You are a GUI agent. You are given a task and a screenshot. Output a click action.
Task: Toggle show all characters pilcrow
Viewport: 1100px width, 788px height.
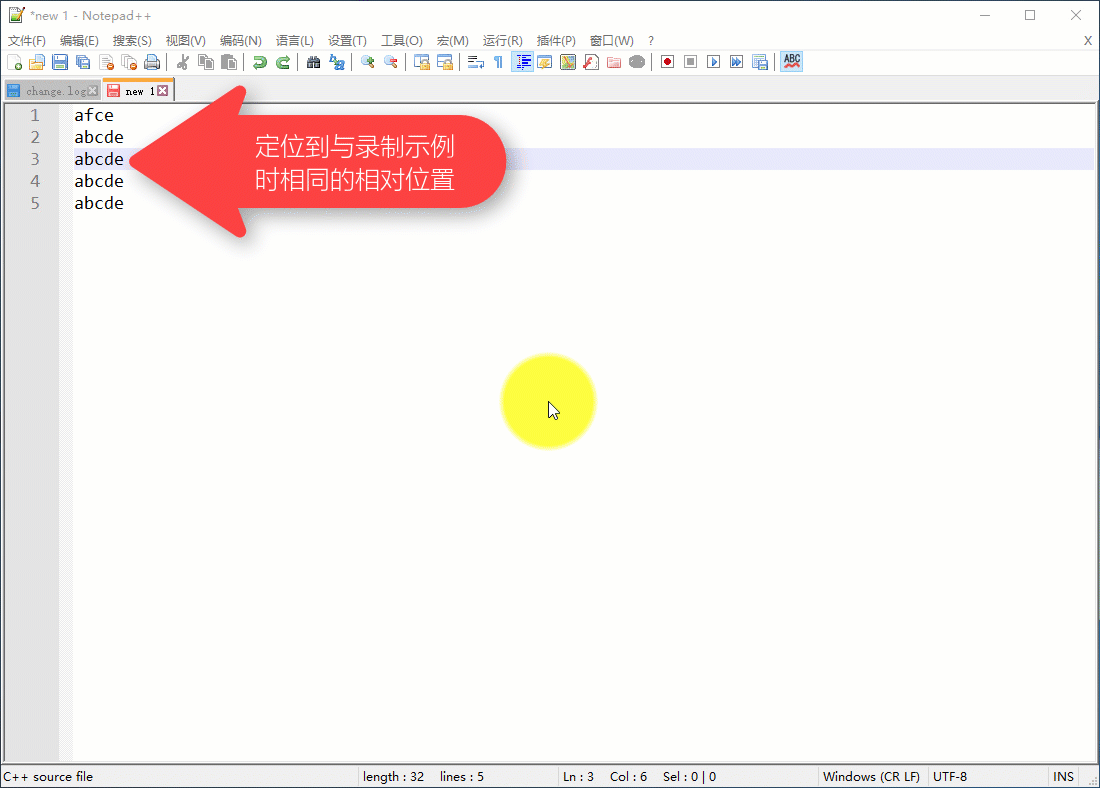click(x=498, y=62)
